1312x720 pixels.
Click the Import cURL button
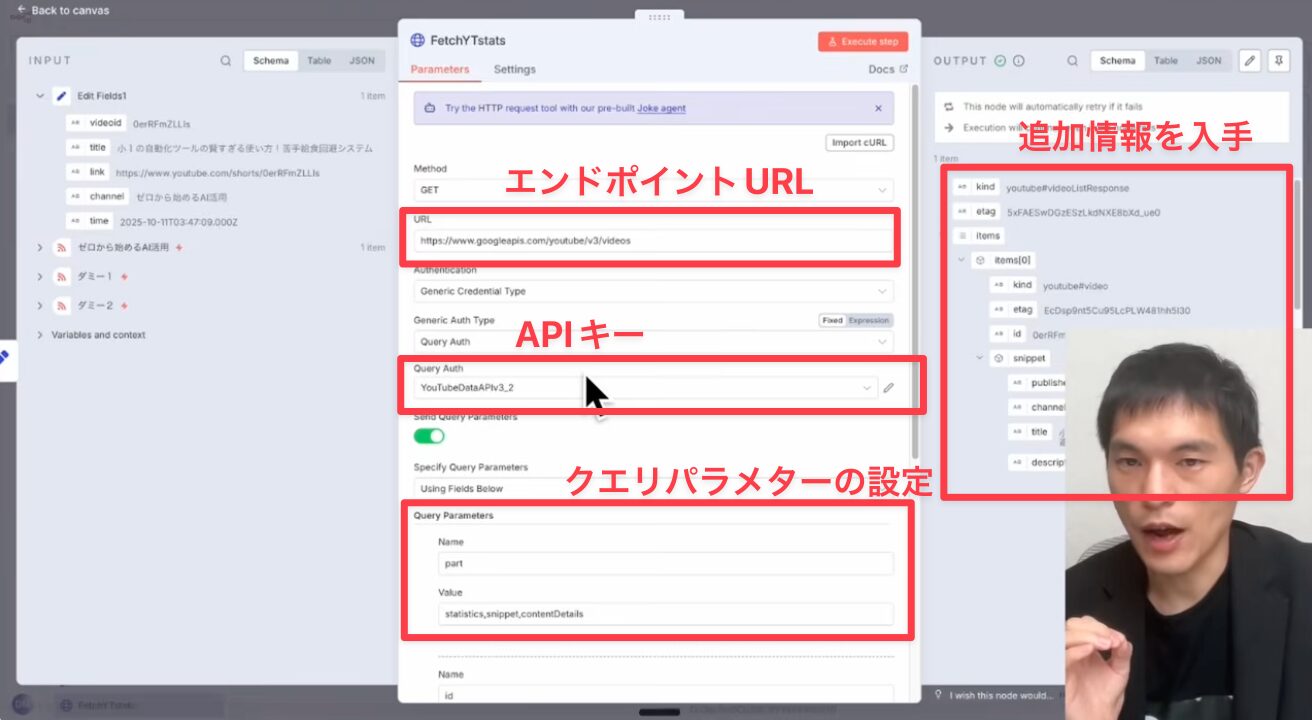(x=859, y=142)
